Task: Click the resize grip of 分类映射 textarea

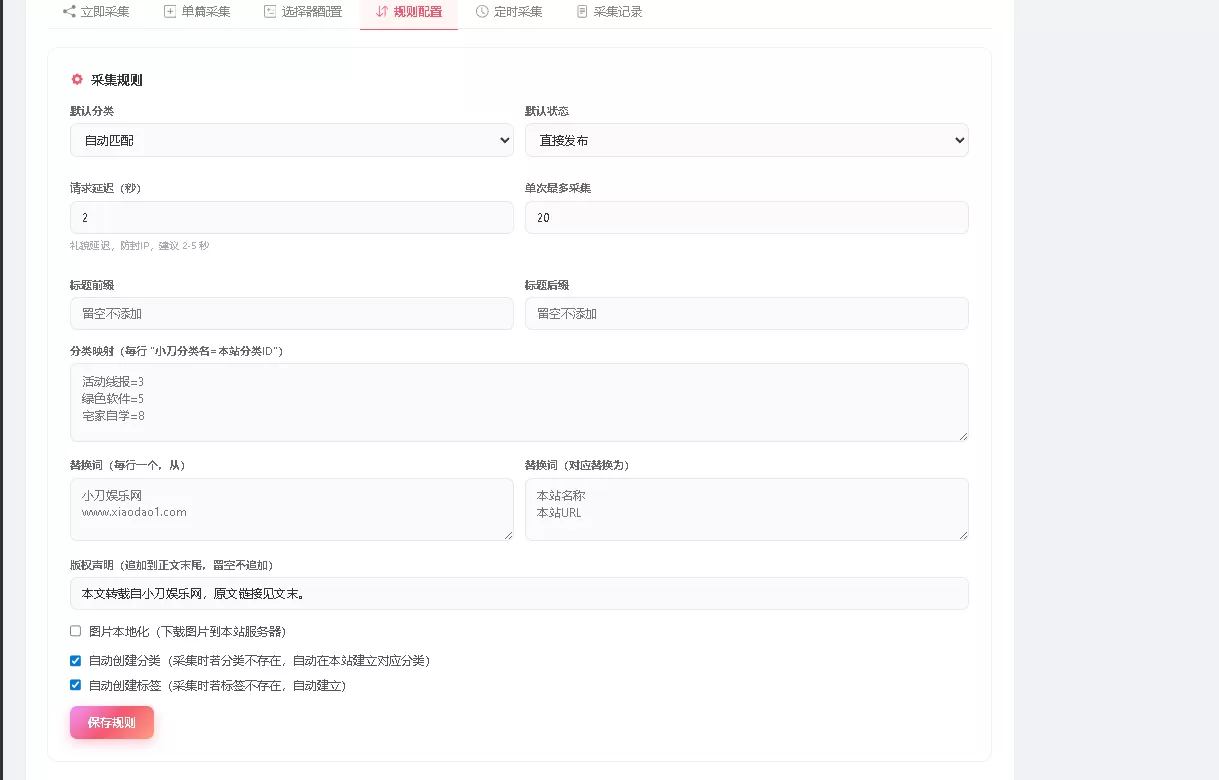Action: click(963, 434)
